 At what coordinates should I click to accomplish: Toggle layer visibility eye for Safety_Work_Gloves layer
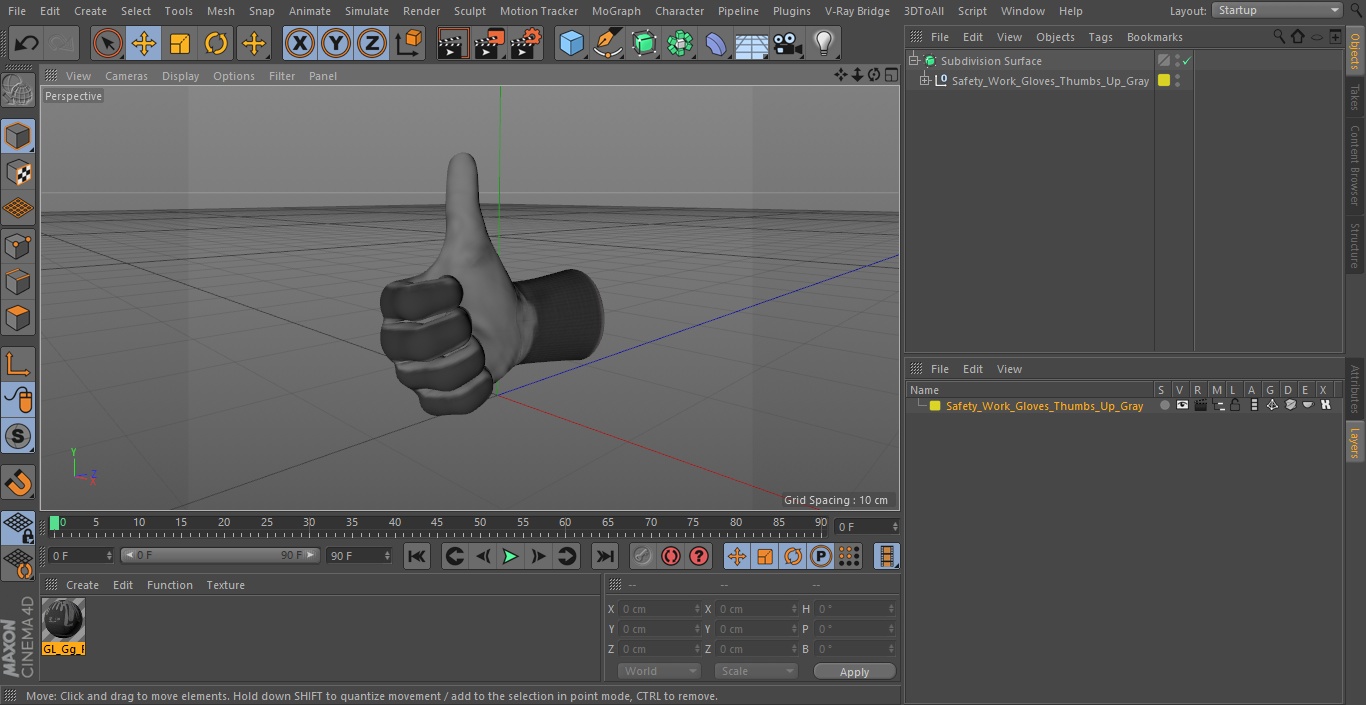[1182, 405]
